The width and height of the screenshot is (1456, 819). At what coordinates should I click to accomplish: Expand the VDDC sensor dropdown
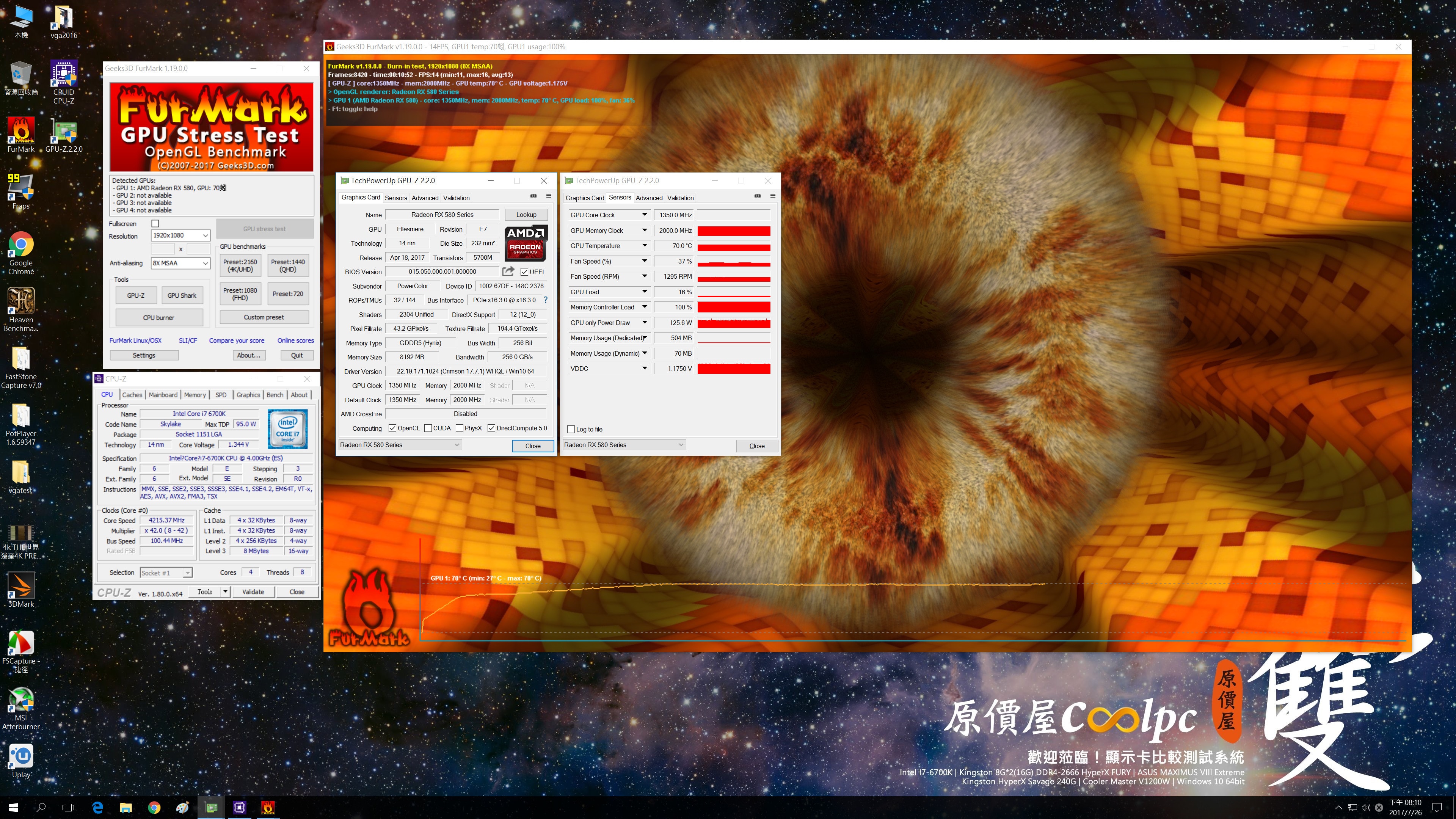pyautogui.click(x=644, y=369)
